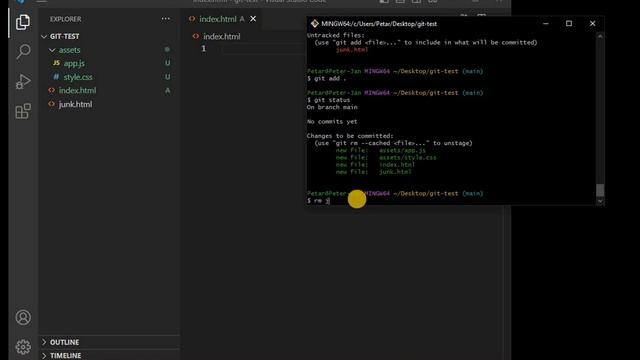The height and width of the screenshot is (360, 640).
Task: Maximize the Git Bash terminal window
Action: pyautogui.click(x=569, y=24)
